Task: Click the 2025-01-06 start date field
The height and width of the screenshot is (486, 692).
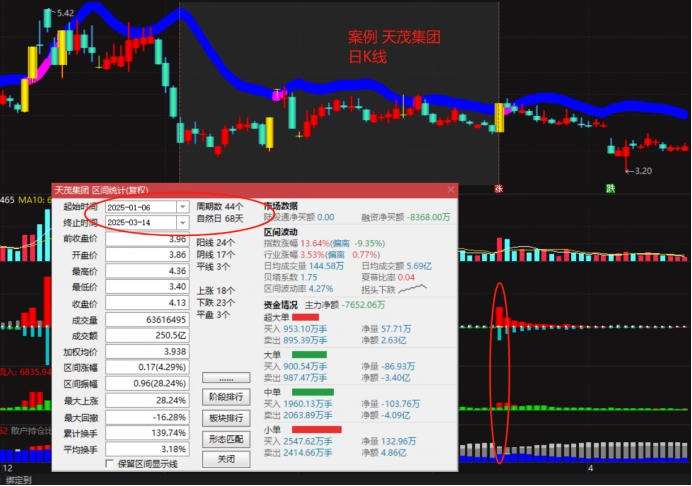Action: click(141, 207)
